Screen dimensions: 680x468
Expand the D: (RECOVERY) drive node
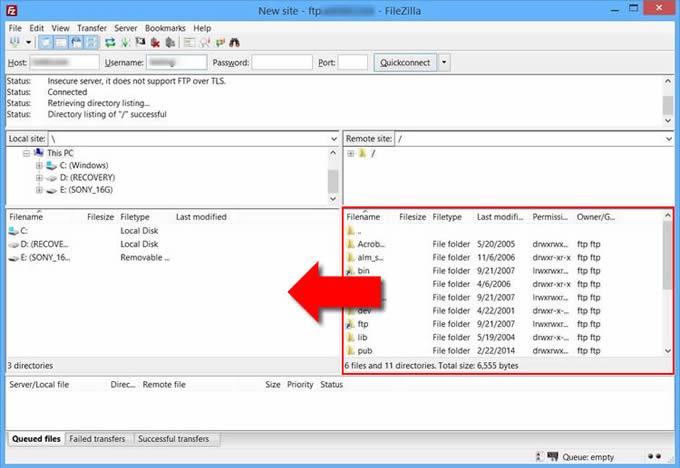coord(39,177)
